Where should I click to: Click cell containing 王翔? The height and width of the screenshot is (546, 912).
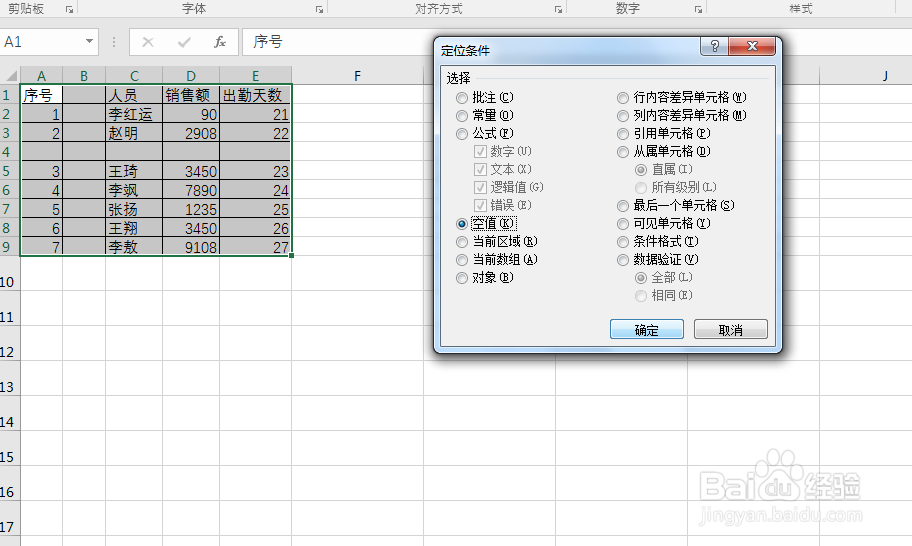134,228
